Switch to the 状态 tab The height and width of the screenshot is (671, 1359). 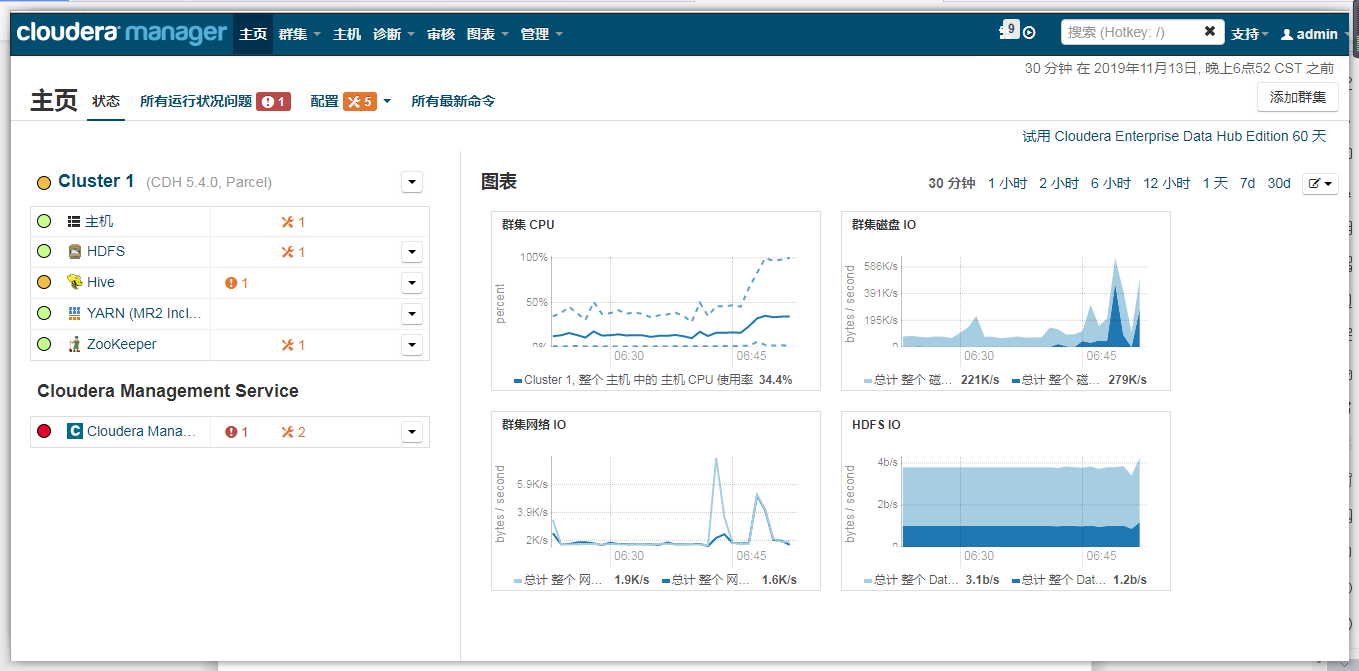click(x=105, y=100)
